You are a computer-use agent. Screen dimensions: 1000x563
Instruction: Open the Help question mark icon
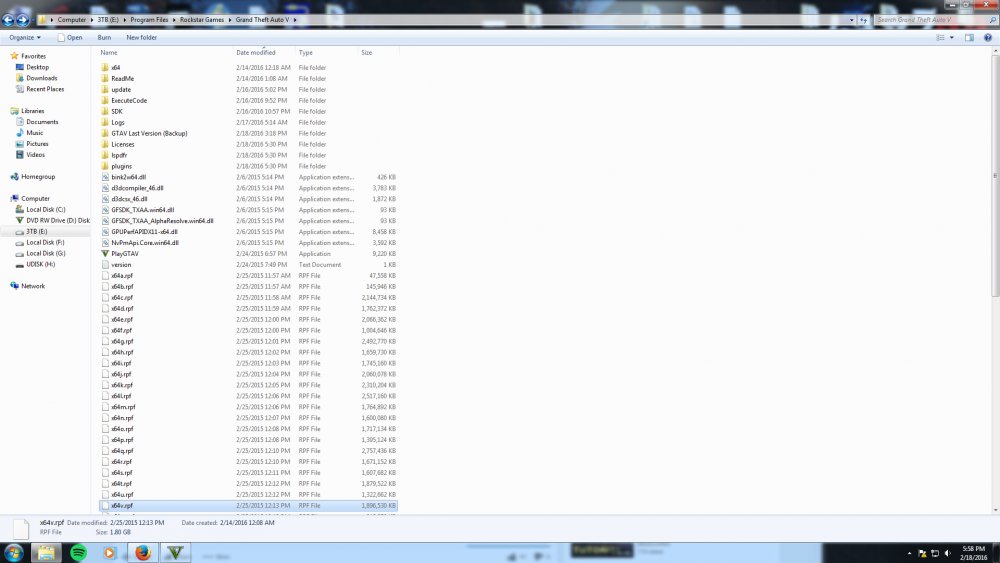pos(988,38)
